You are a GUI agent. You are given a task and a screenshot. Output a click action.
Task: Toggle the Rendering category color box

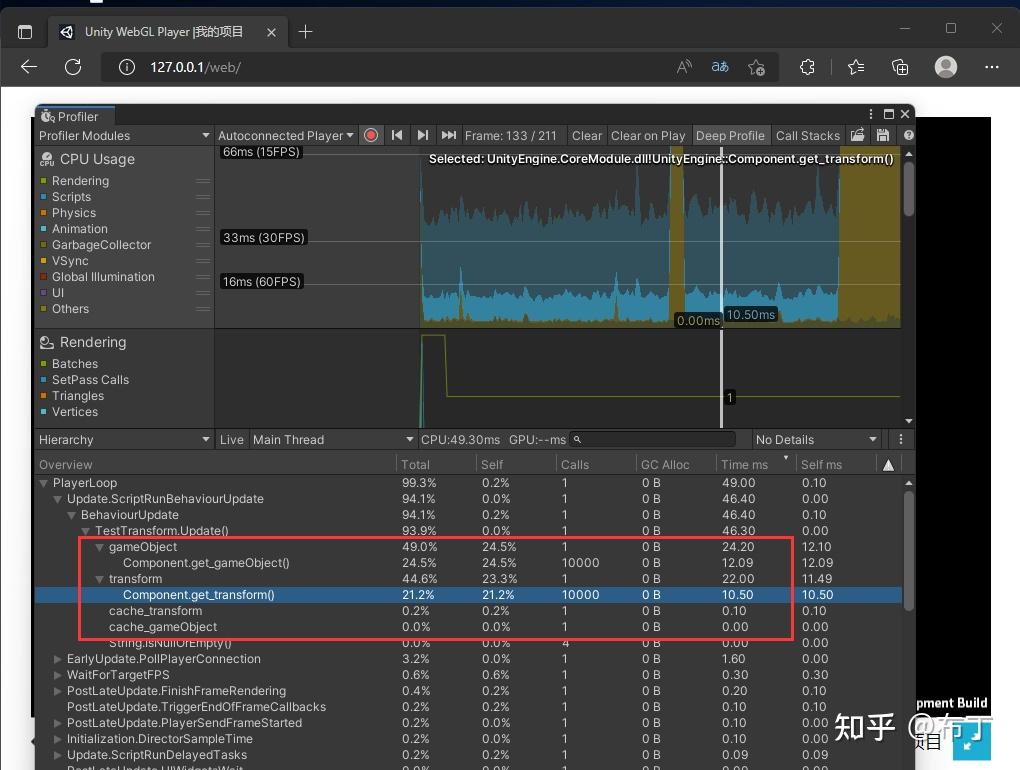coord(44,181)
